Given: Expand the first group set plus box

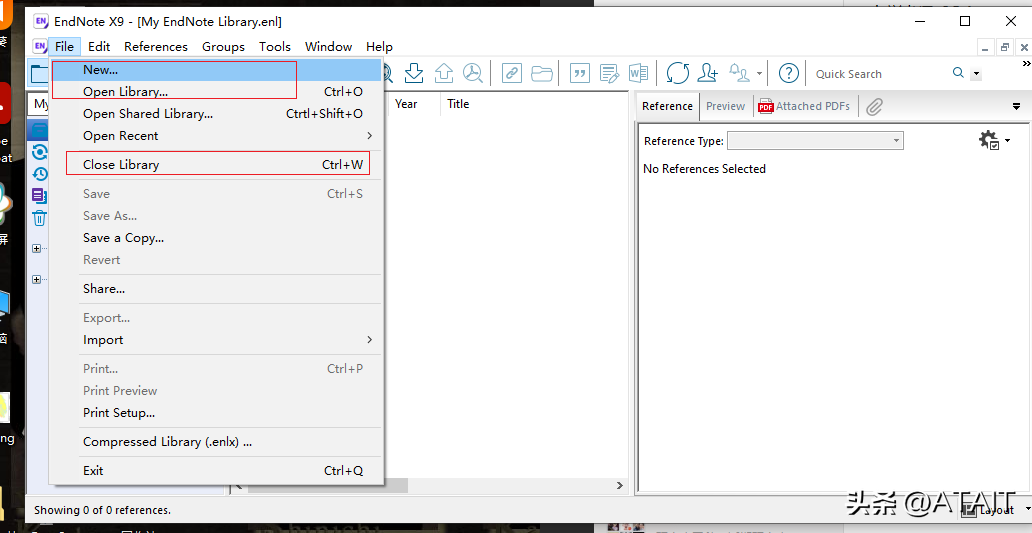Looking at the screenshot, I should [37, 249].
